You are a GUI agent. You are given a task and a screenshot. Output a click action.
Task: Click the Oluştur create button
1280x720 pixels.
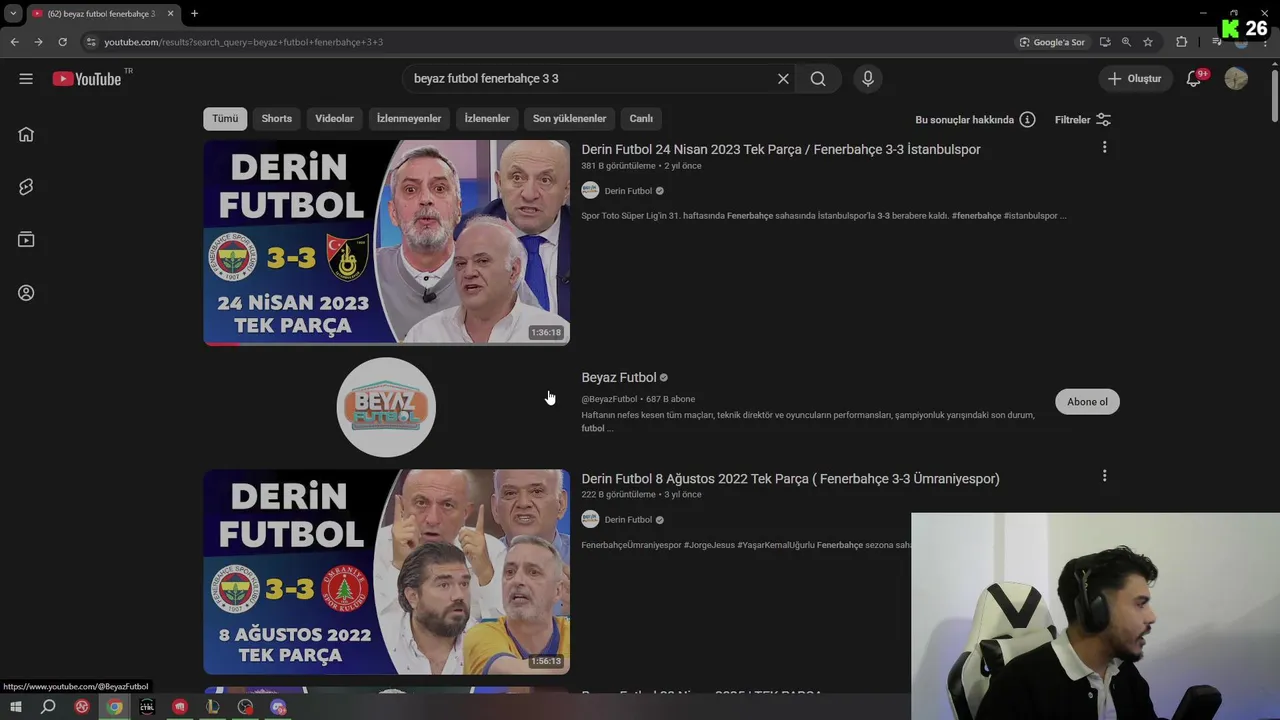tap(1136, 79)
